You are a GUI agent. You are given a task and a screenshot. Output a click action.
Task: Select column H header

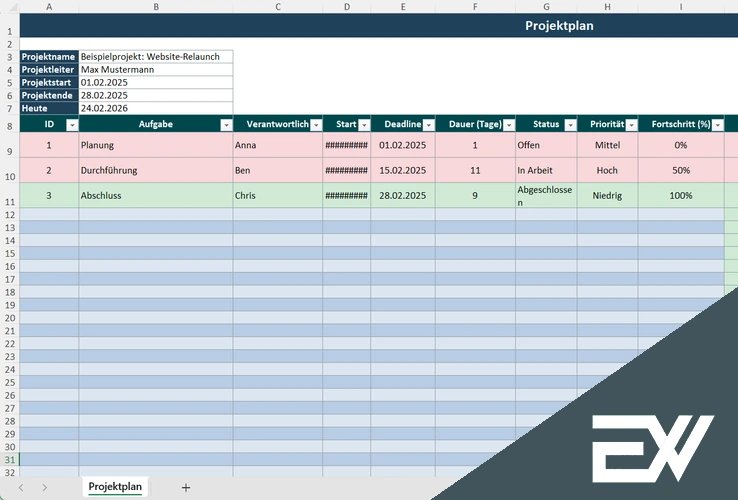click(x=608, y=7)
